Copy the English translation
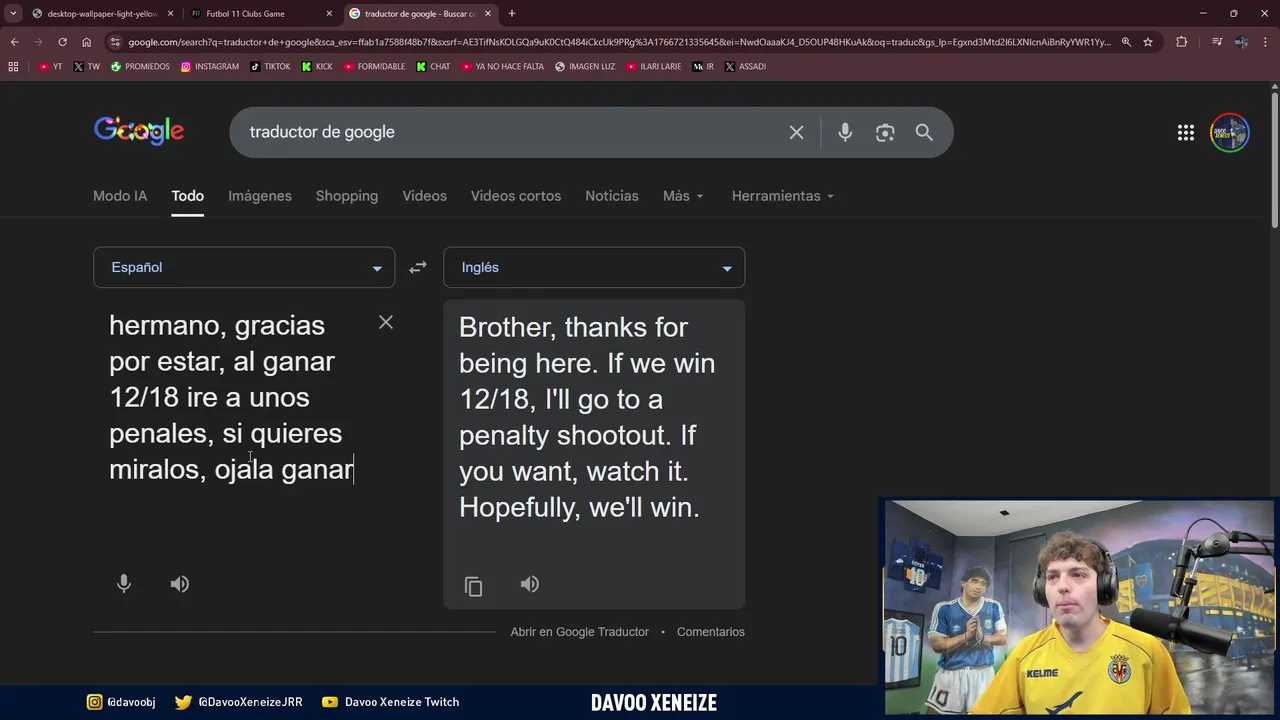This screenshot has width=1280, height=720. [474, 586]
